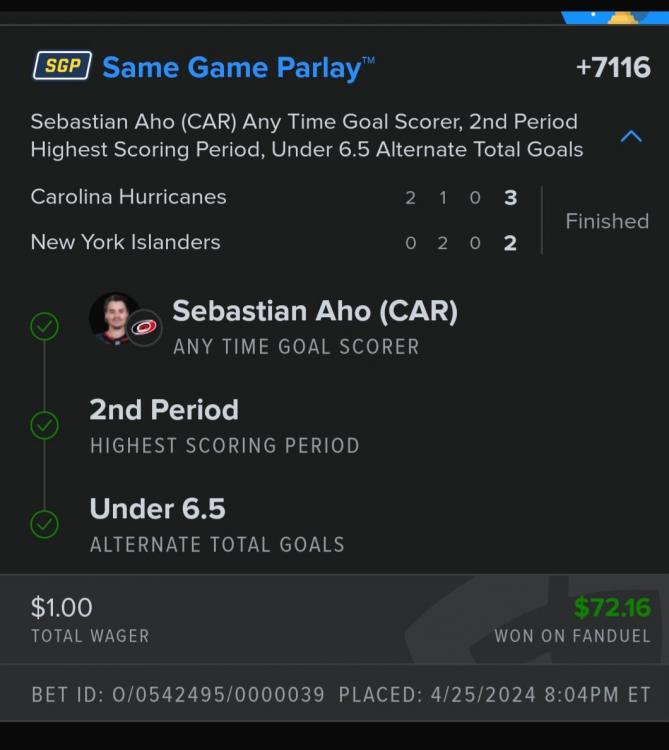669x750 pixels.
Task: Click the SGP badge icon
Action: 62,67
